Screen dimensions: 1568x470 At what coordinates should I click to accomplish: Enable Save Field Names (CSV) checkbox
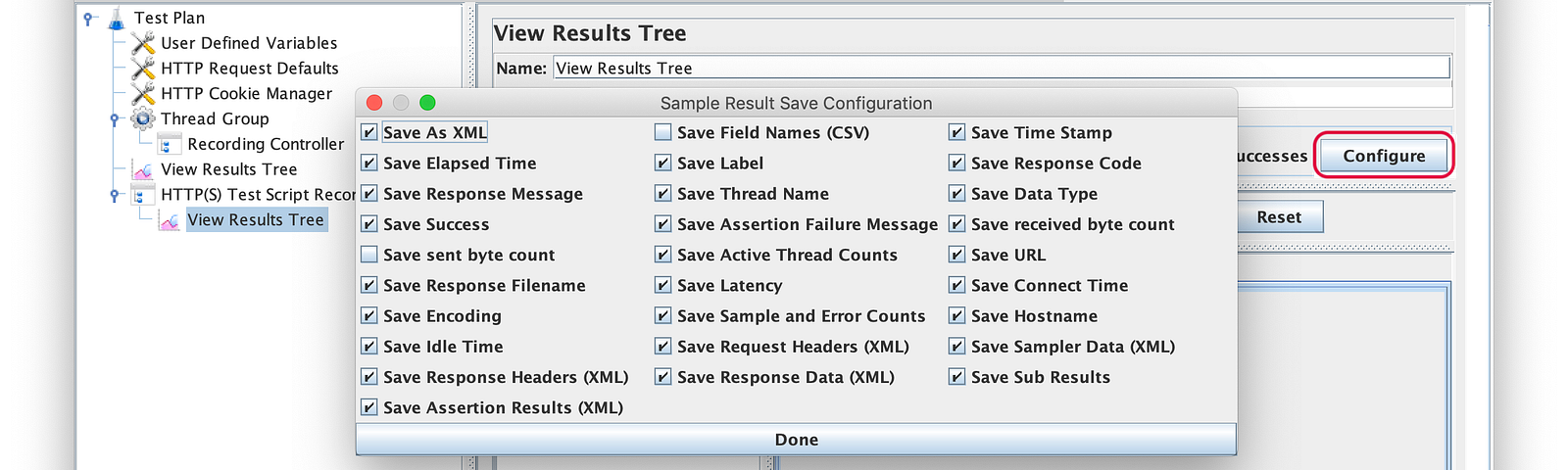662,132
